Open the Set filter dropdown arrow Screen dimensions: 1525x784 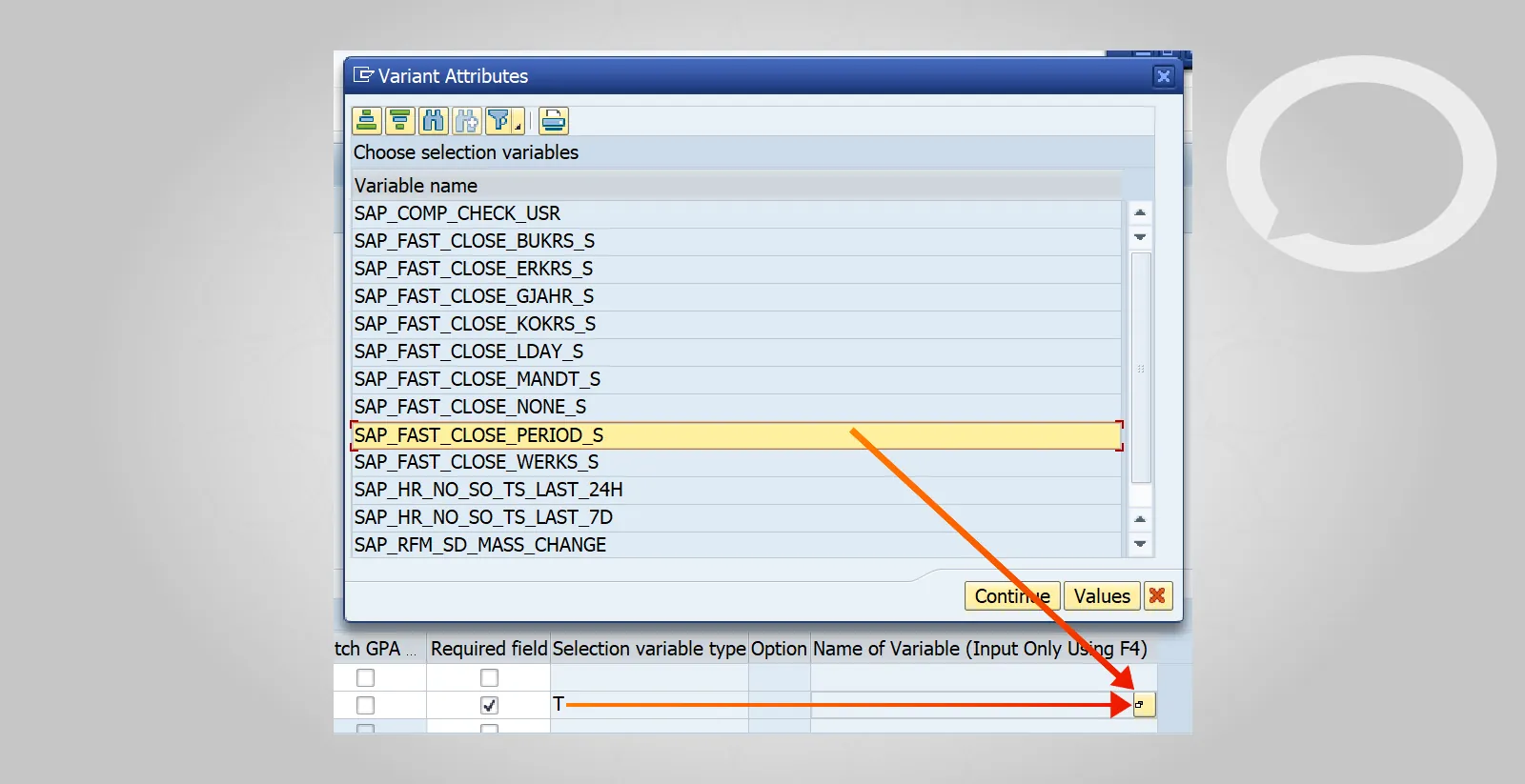pyautogui.click(x=518, y=125)
